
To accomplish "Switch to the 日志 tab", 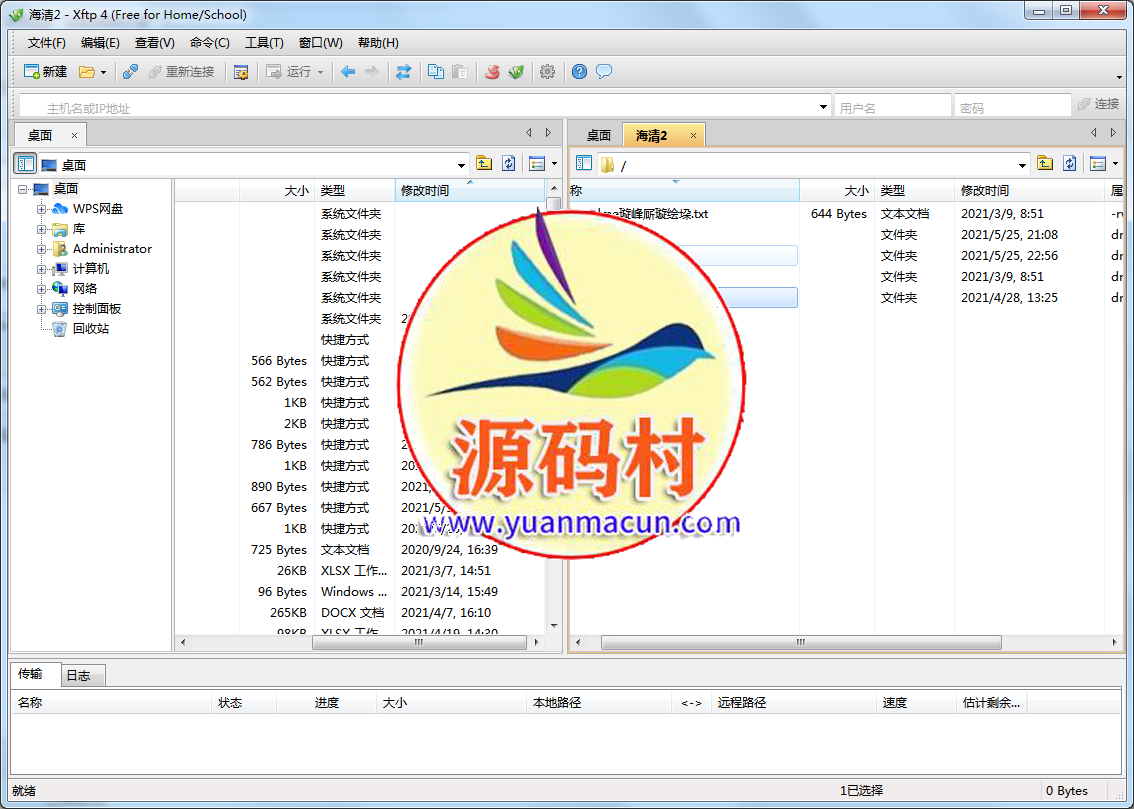I will point(78,675).
